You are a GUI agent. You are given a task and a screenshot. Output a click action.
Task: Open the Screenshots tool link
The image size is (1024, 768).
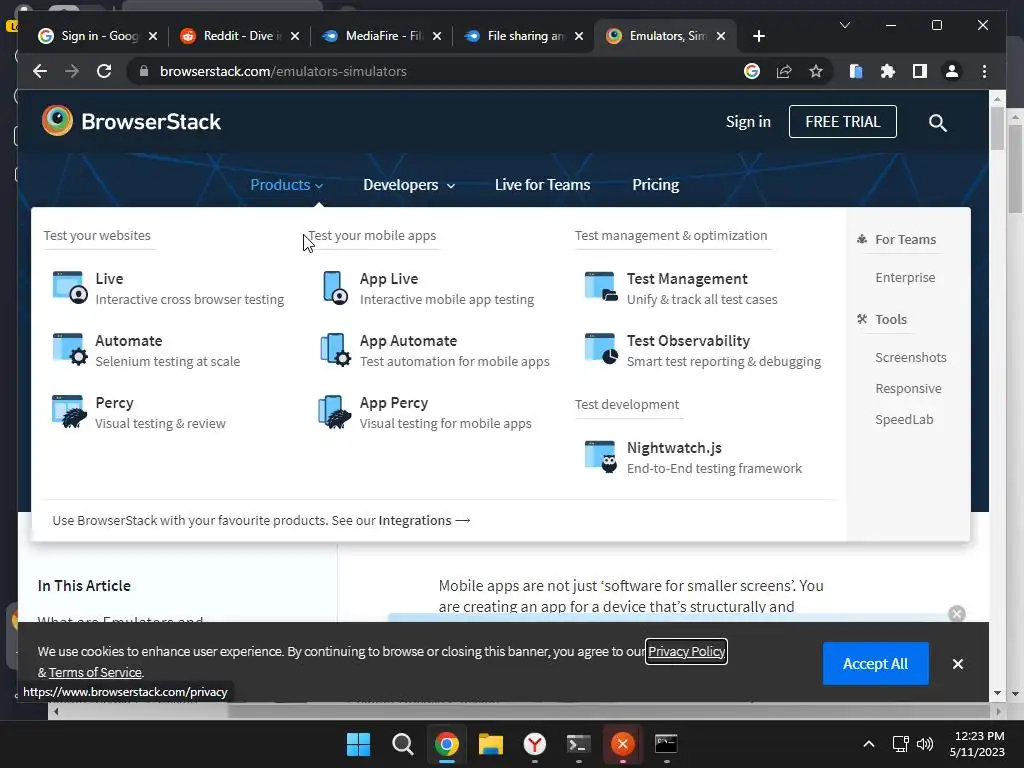910,357
